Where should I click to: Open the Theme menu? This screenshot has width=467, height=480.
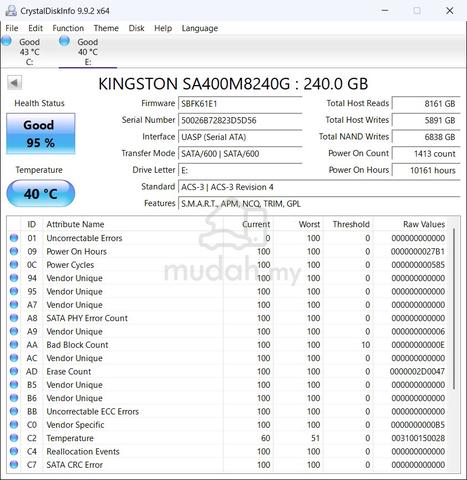106,28
